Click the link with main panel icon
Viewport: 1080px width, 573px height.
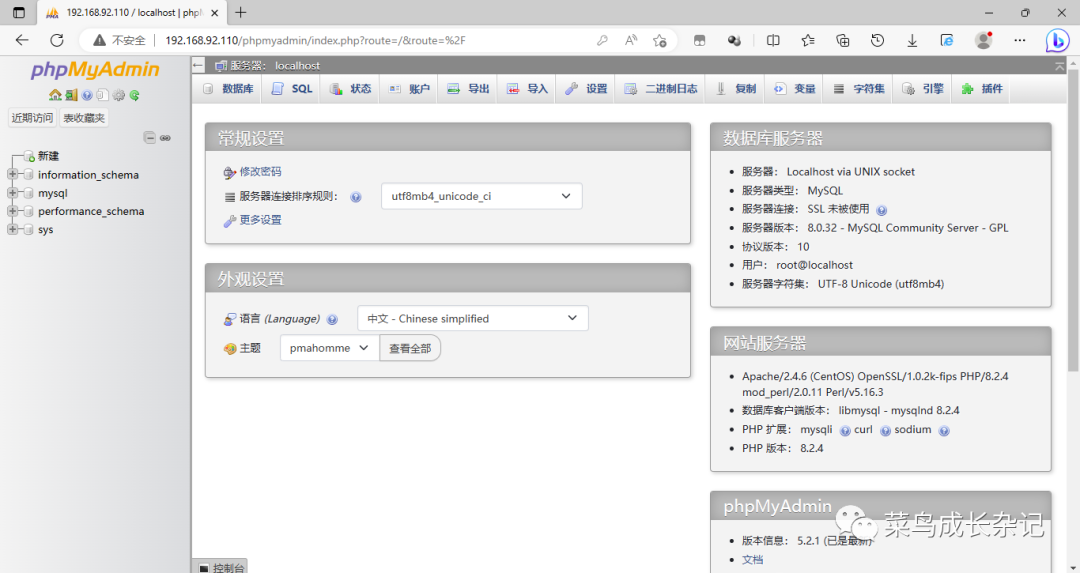(x=165, y=138)
